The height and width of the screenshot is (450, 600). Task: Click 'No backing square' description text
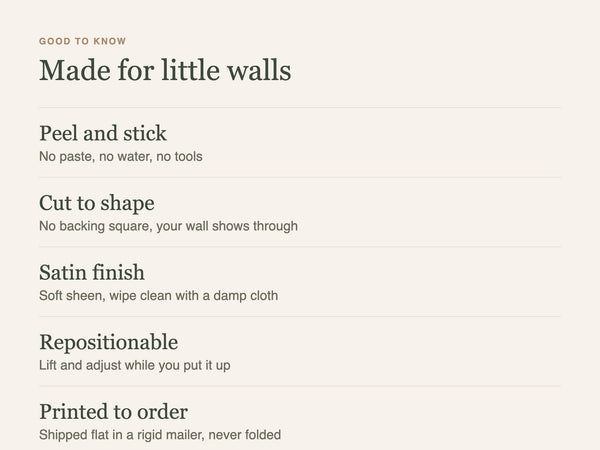click(168, 226)
